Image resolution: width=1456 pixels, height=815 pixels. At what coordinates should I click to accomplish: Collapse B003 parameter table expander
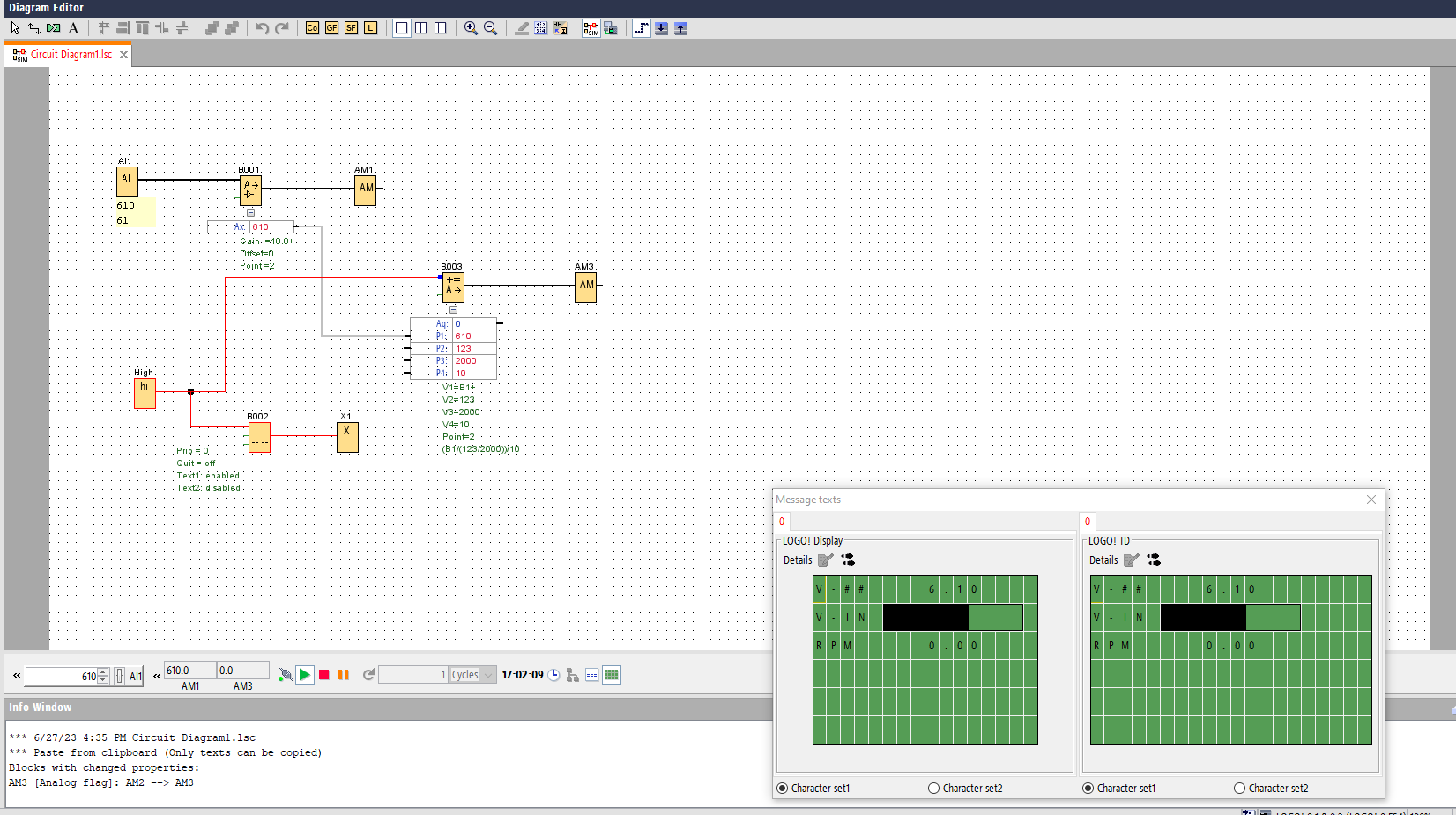pos(453,309)
